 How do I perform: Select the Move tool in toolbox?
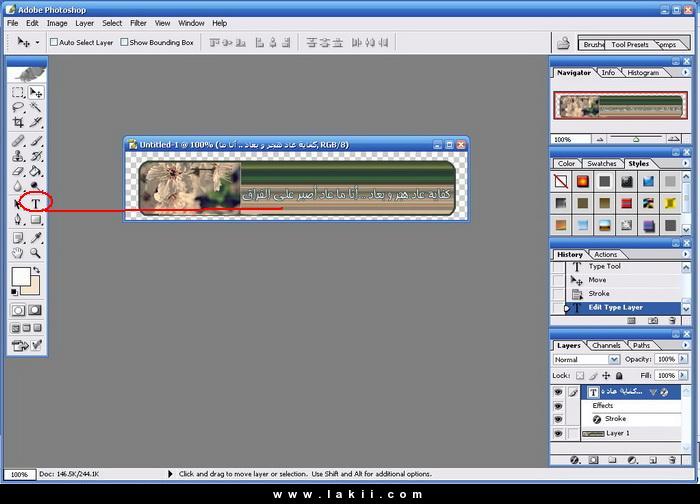(36, 92)
